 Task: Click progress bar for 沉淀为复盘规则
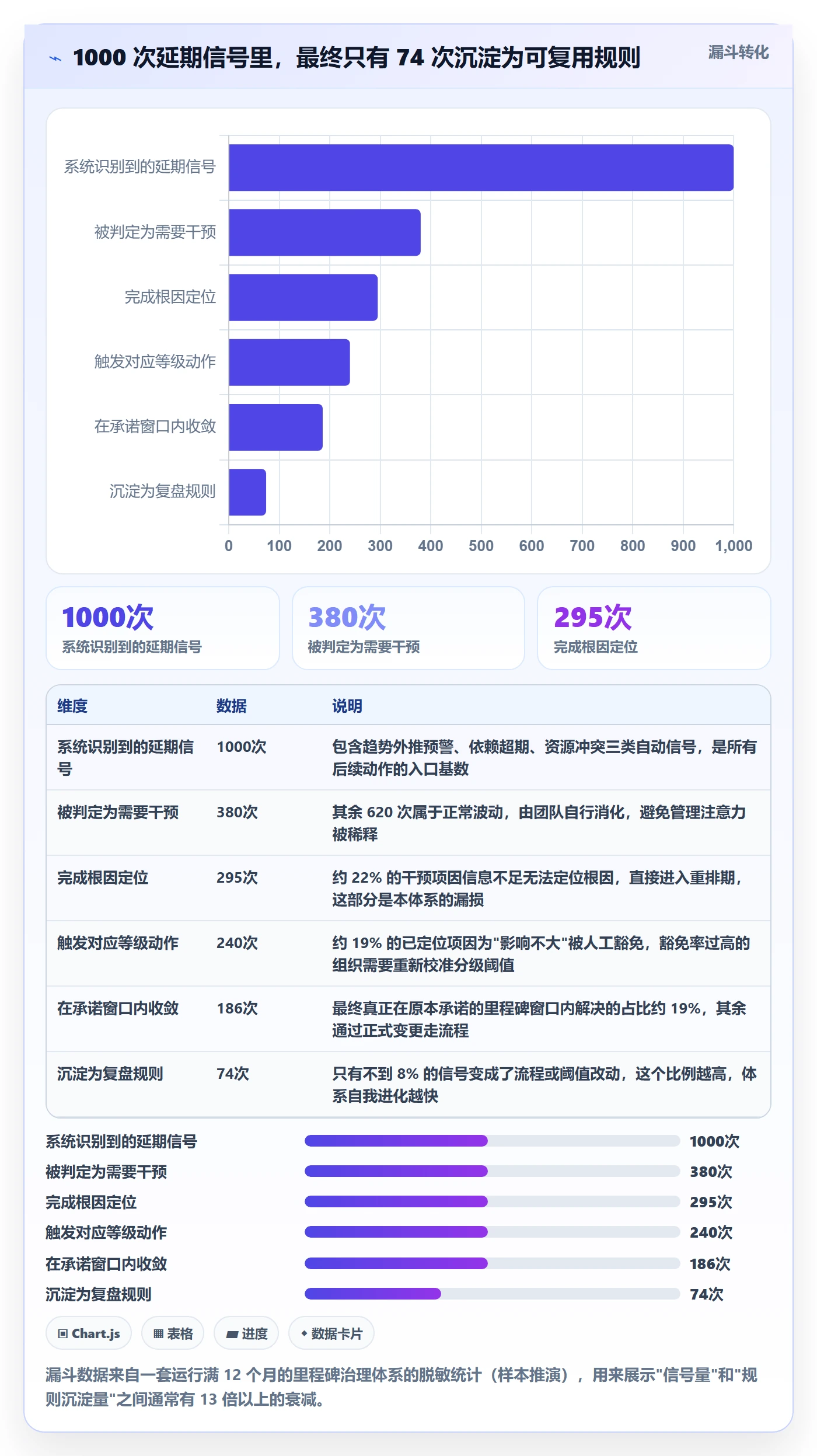click(x=492, y=1294)
